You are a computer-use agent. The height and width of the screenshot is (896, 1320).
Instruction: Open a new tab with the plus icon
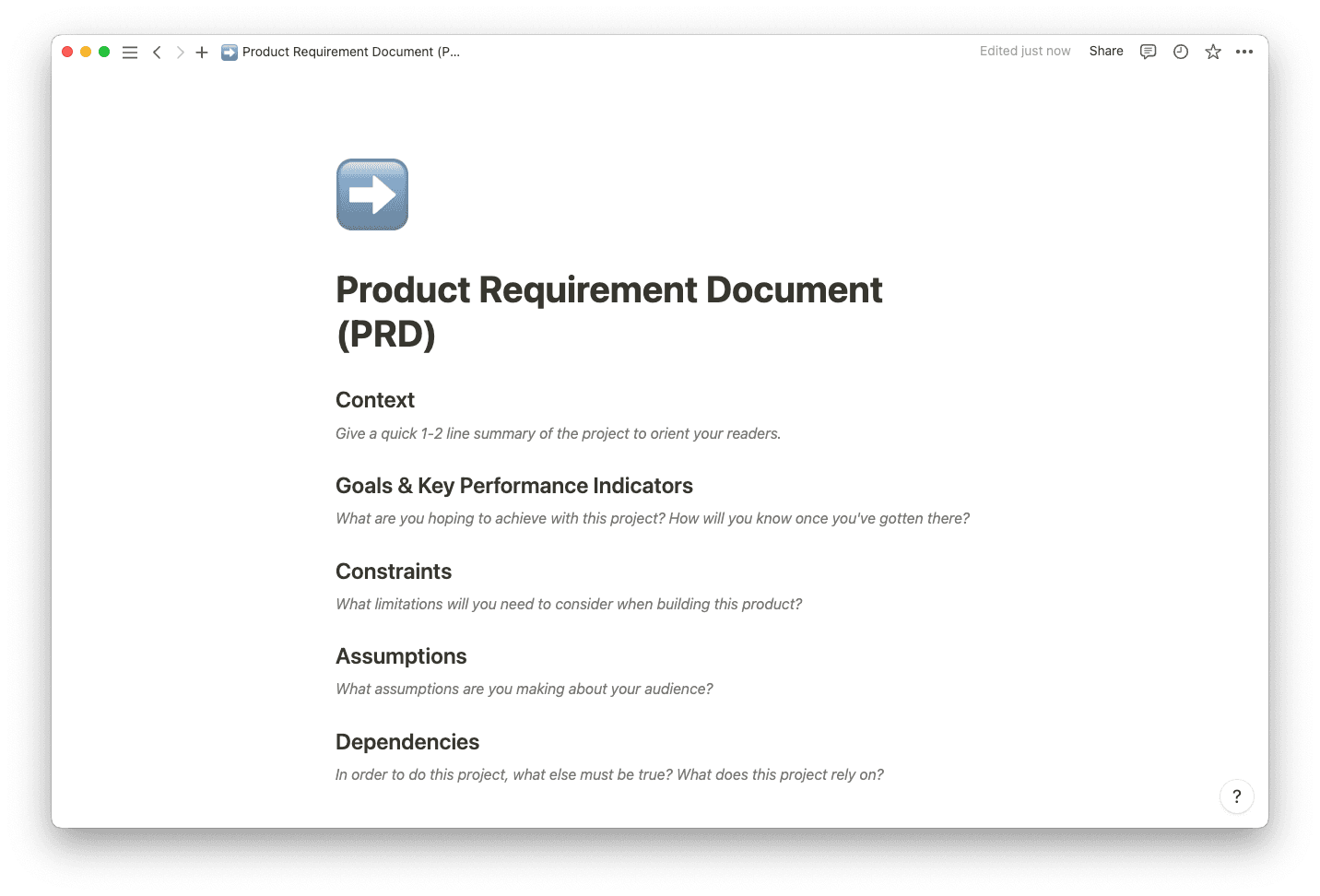202,53
